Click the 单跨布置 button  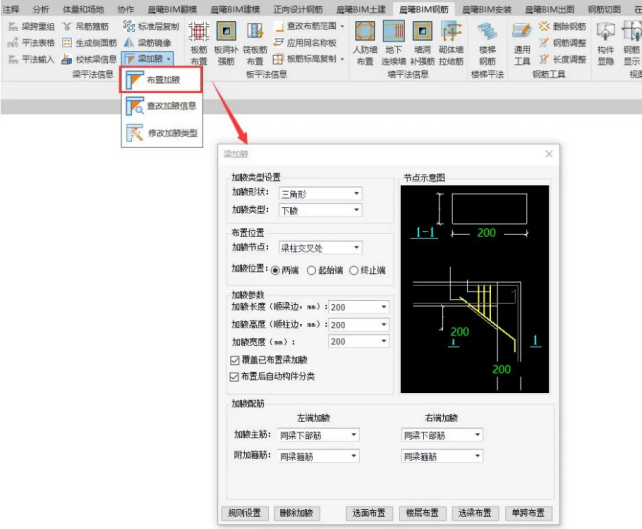pos(528,513)
